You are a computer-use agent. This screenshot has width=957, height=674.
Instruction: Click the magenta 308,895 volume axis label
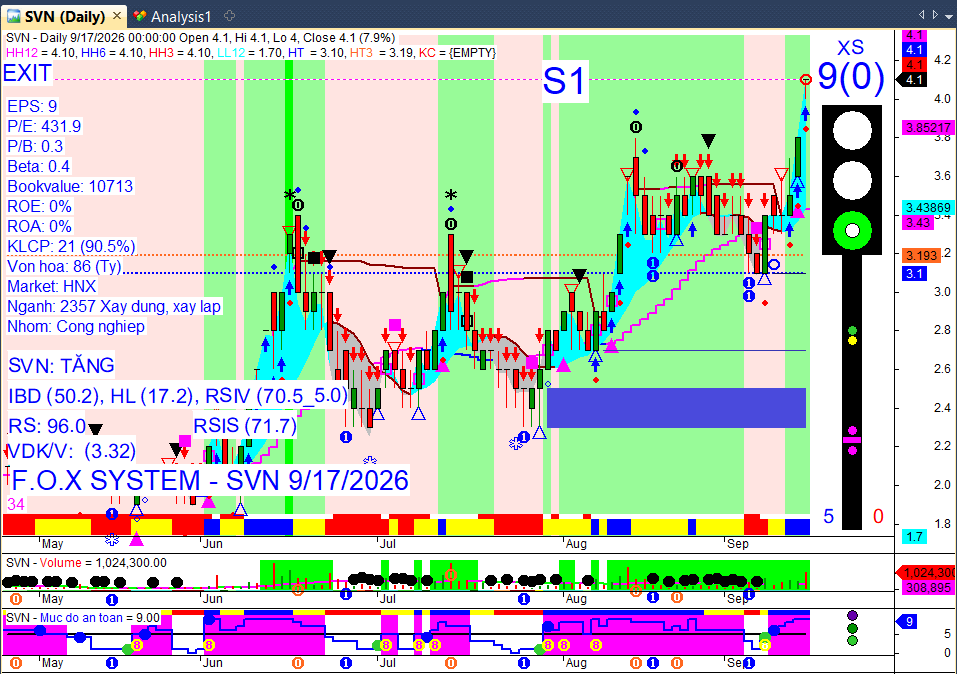928,588
